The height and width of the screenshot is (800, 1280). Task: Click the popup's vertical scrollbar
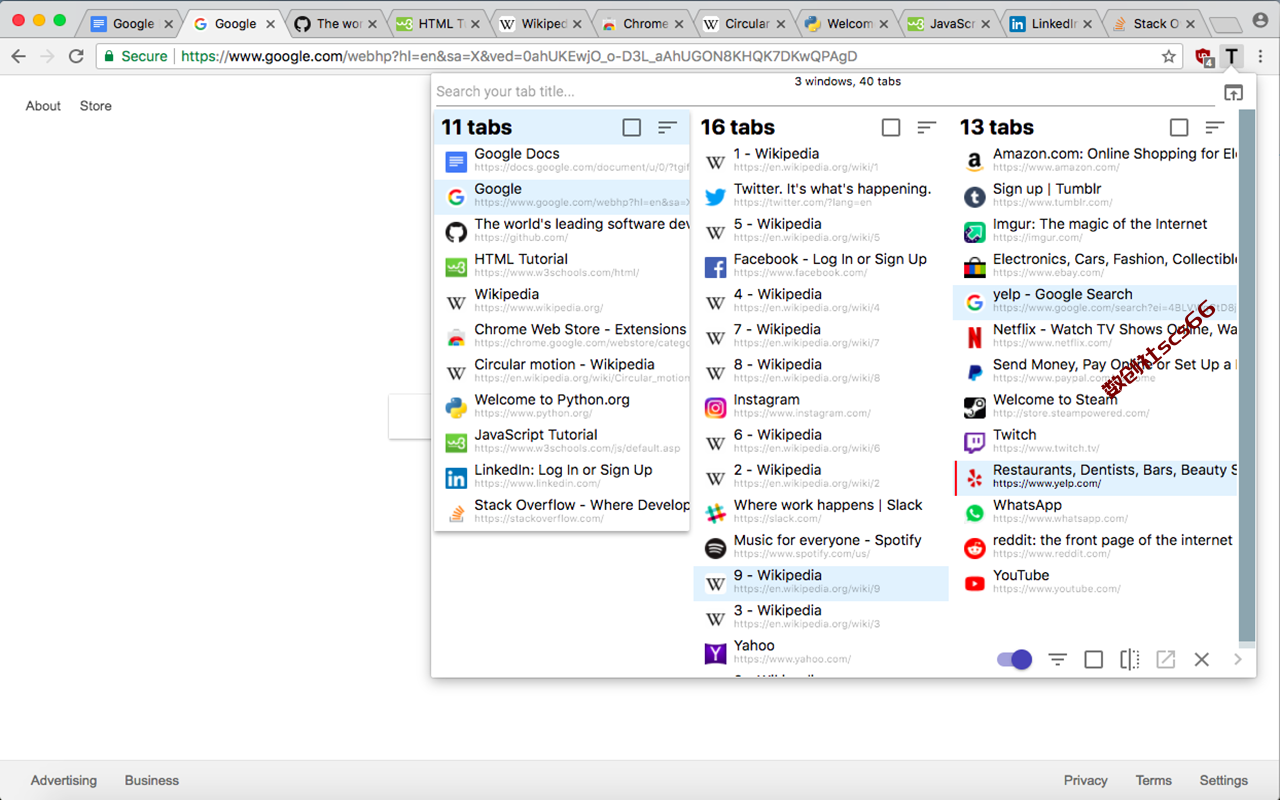coord(1247,377)
